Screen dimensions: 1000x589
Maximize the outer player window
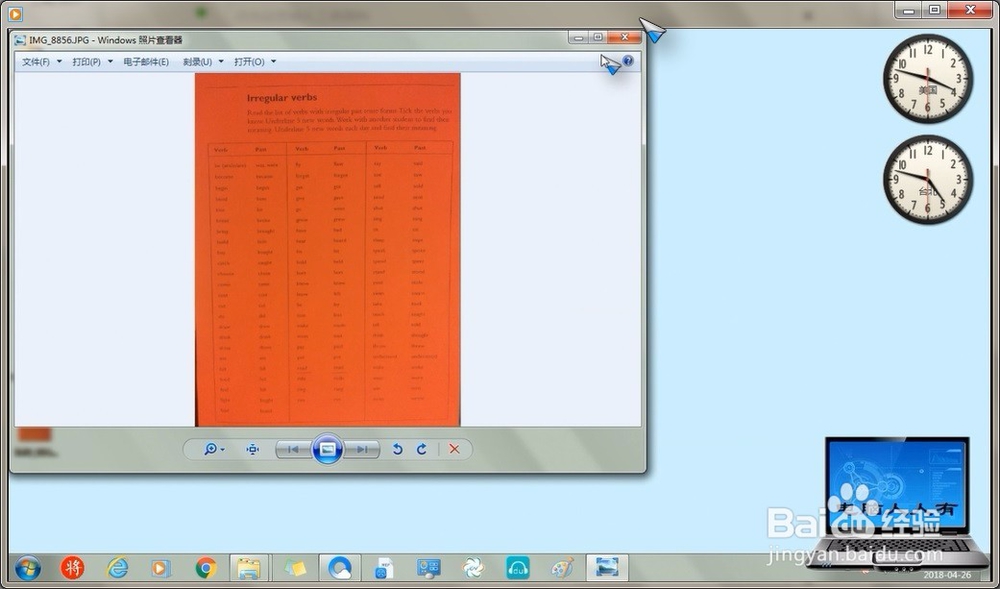934,10
